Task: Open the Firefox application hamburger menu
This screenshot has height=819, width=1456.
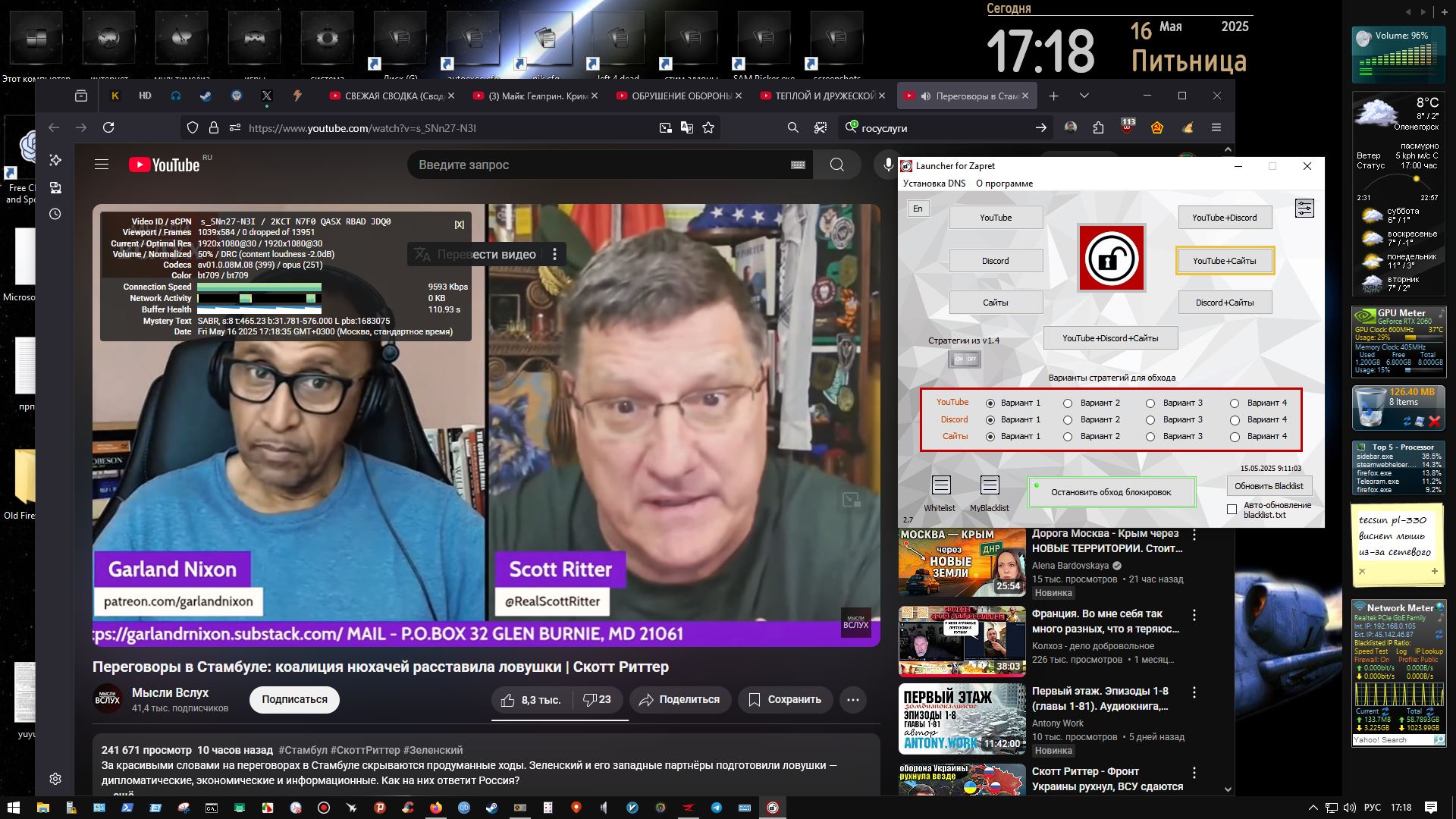Action: [x=1216, y=127]
